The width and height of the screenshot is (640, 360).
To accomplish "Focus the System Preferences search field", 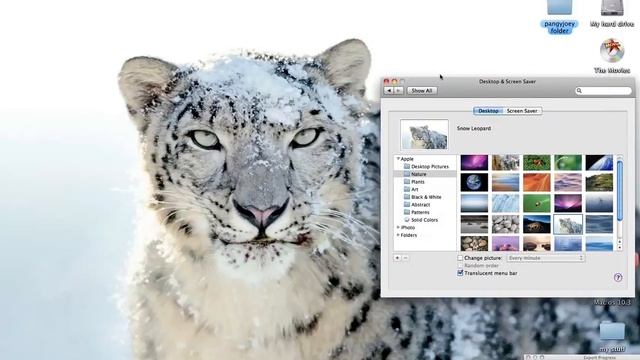I will click(x=603, y=91).
